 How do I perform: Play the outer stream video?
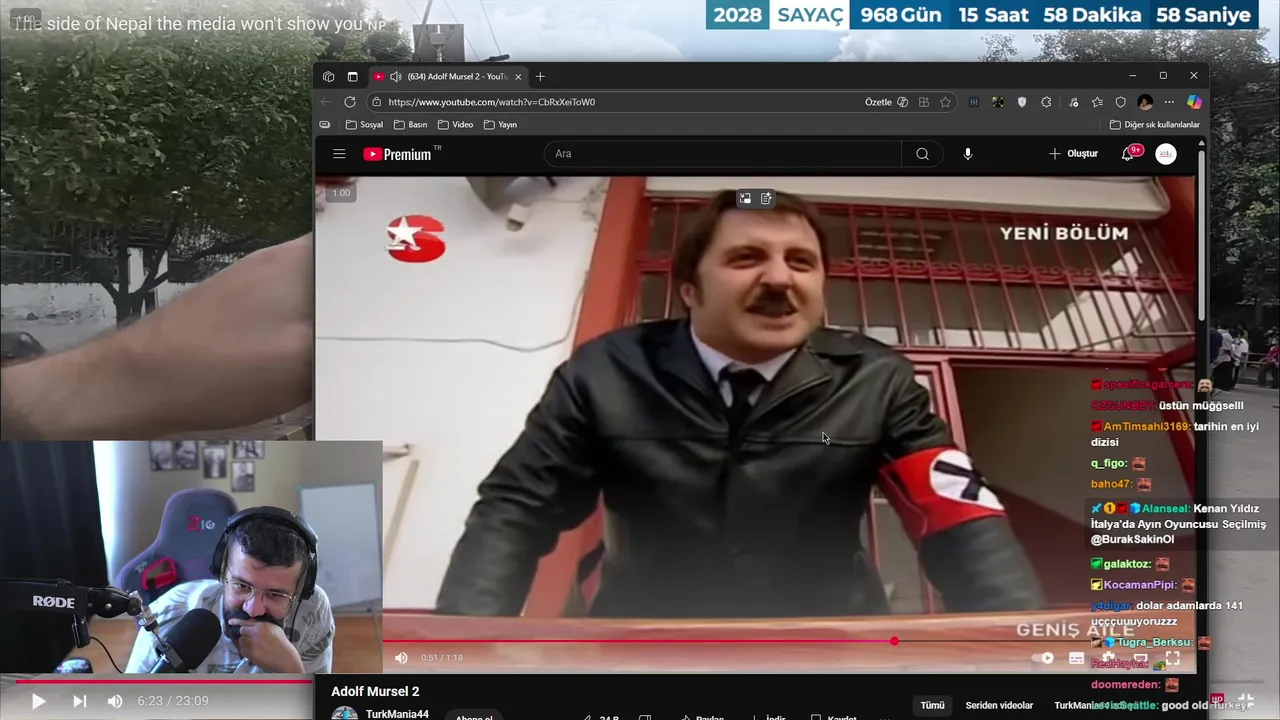38,701
